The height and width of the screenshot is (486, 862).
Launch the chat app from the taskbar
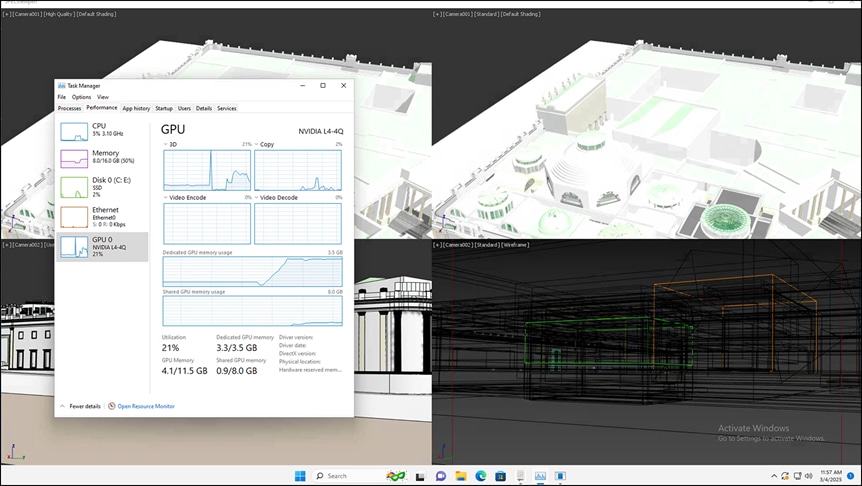[440, 476]
